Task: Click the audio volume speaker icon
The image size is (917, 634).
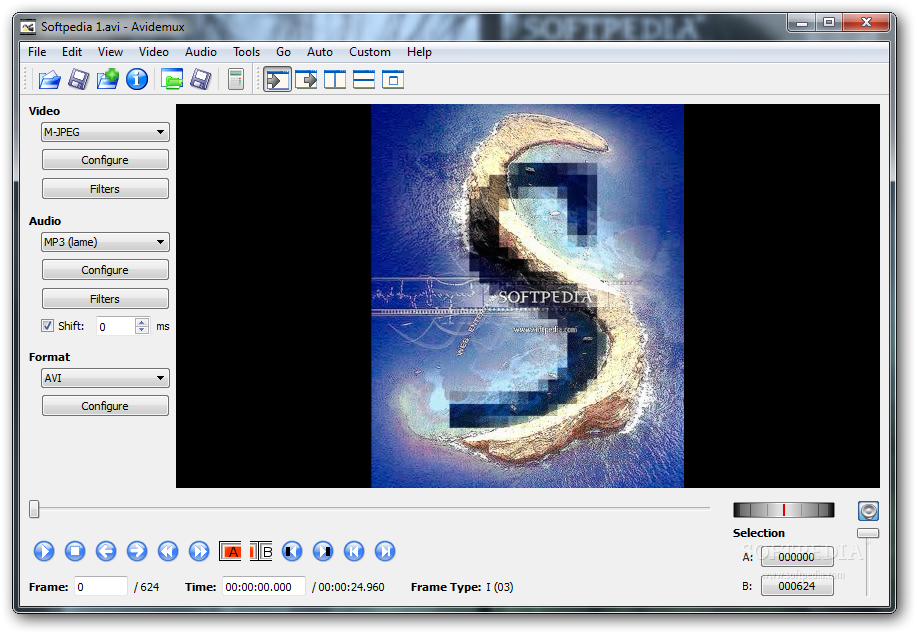Action: pyautogui.click(x=868, y=511)
